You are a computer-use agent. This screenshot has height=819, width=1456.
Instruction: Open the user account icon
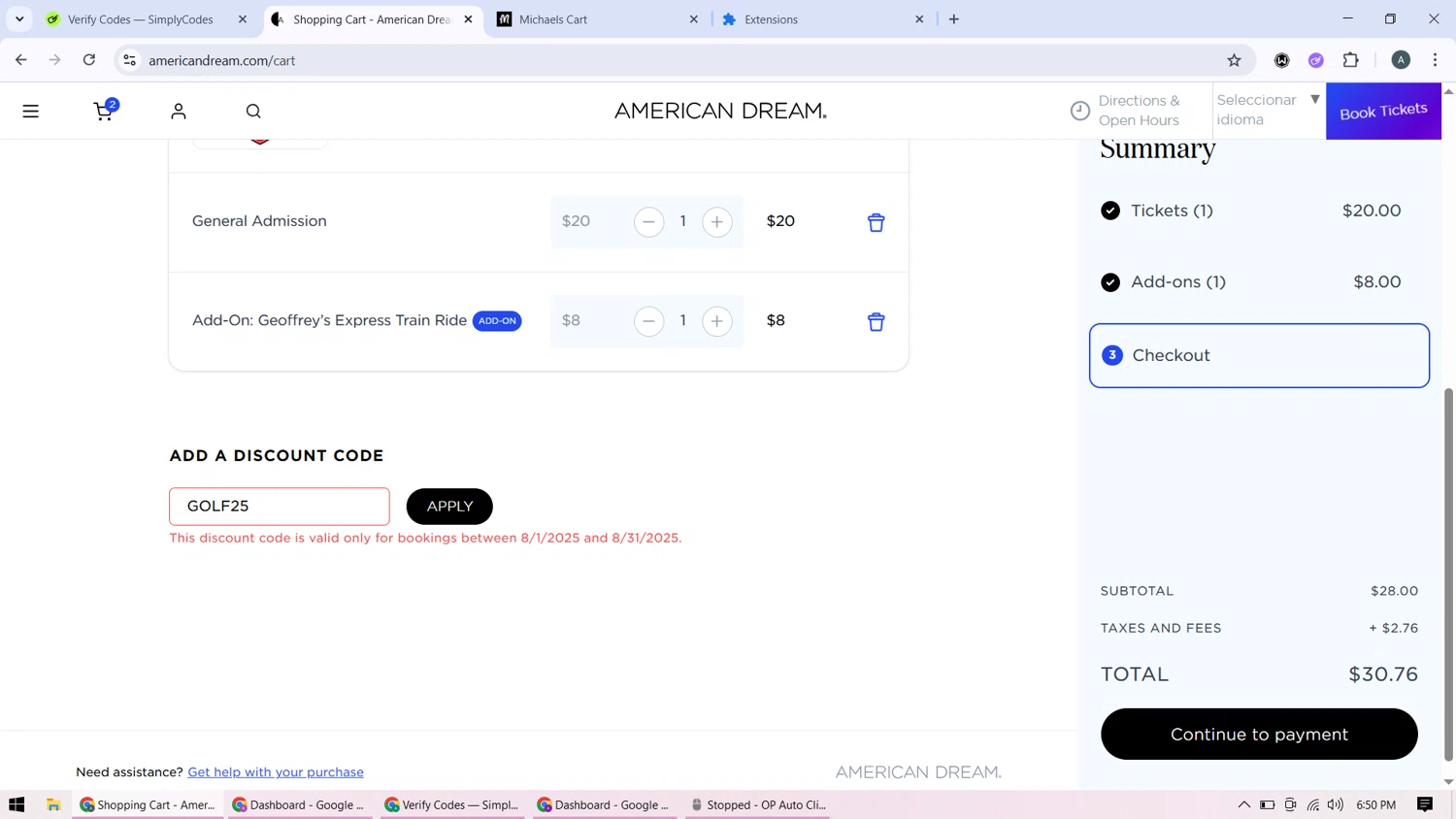179,111
